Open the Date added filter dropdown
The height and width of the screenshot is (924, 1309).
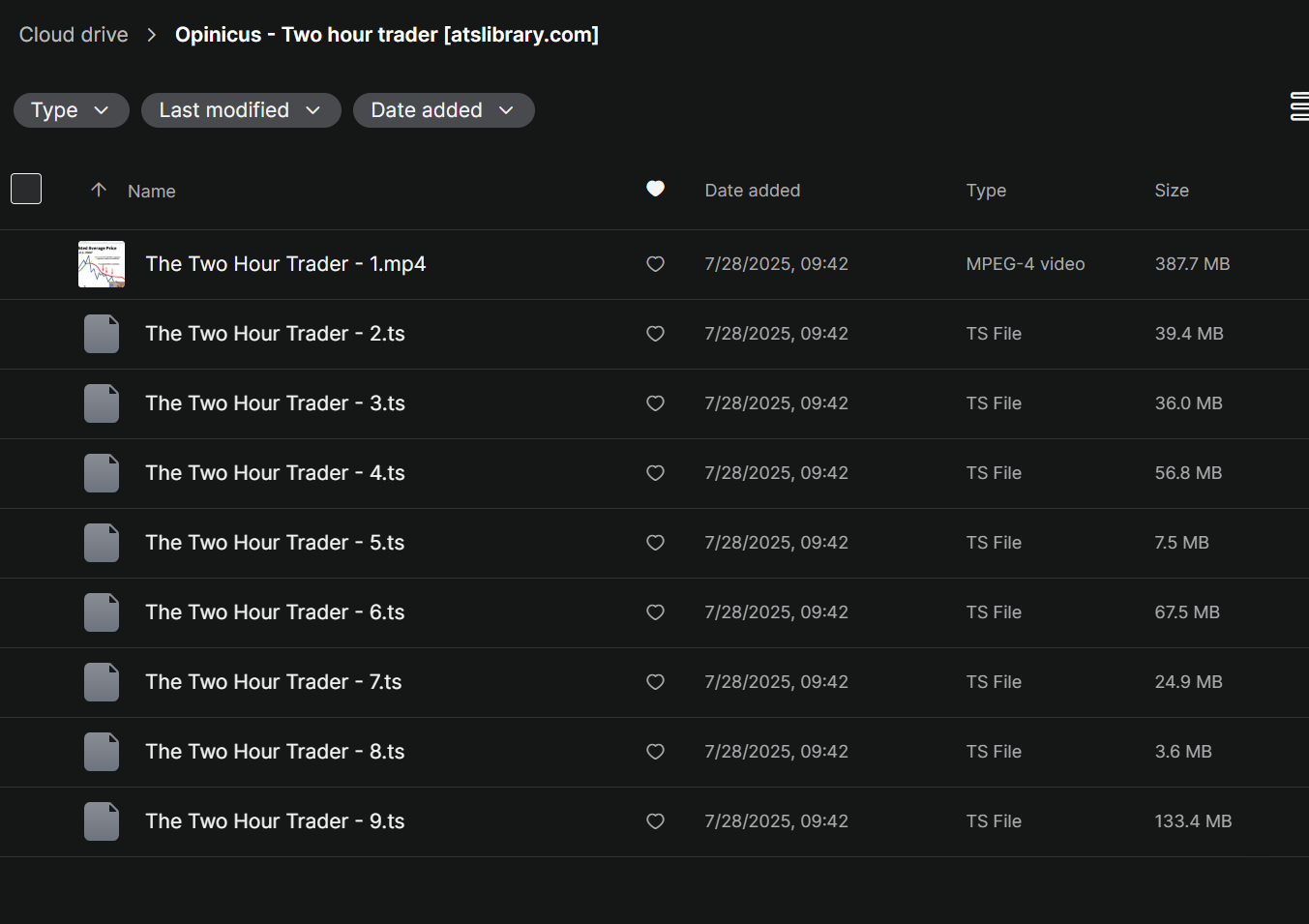[443, 110]
